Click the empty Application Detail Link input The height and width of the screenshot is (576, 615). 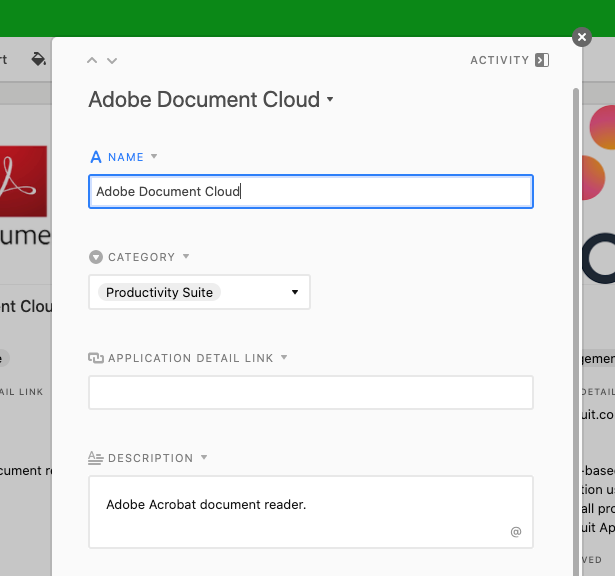[311, 392]
